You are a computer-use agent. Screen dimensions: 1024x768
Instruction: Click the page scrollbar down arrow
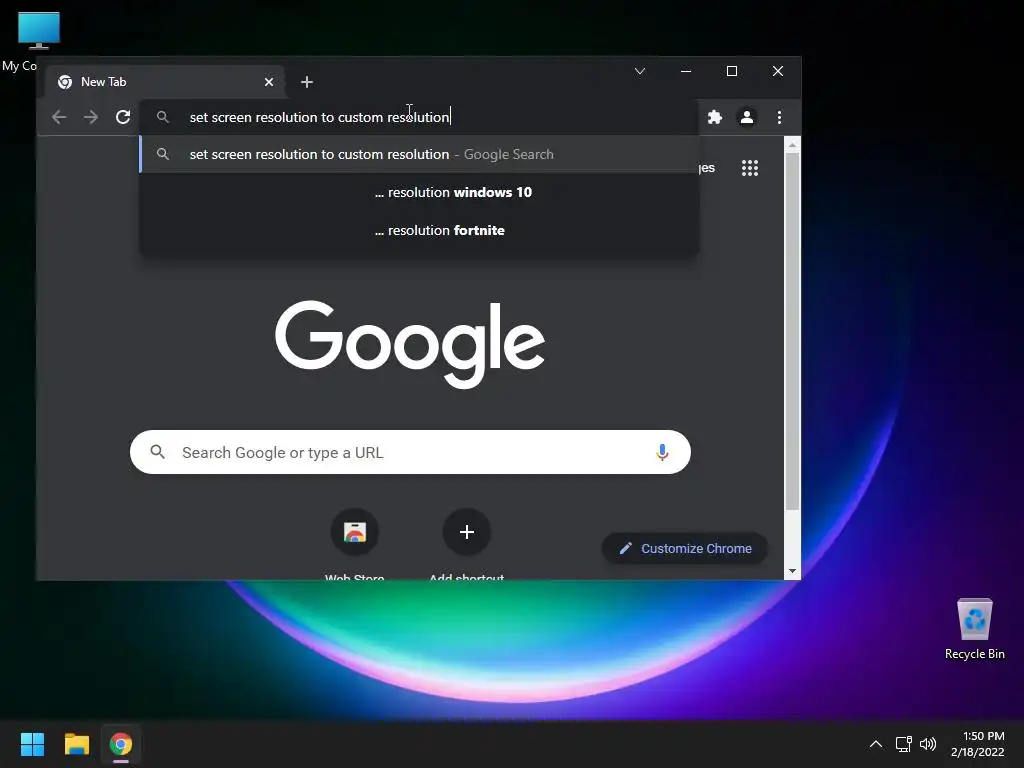pyautogui.click(x=792, y=571)
